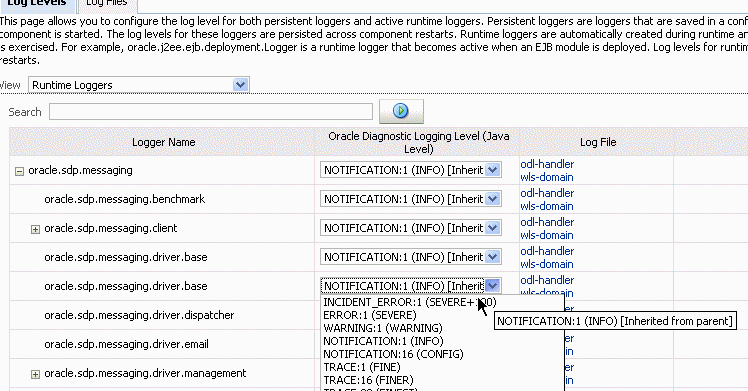Screen dimensions: 748x391
Task: Open odl-handler link for oracle.sdp.messaging.client
Action: (x=547, y=222)
